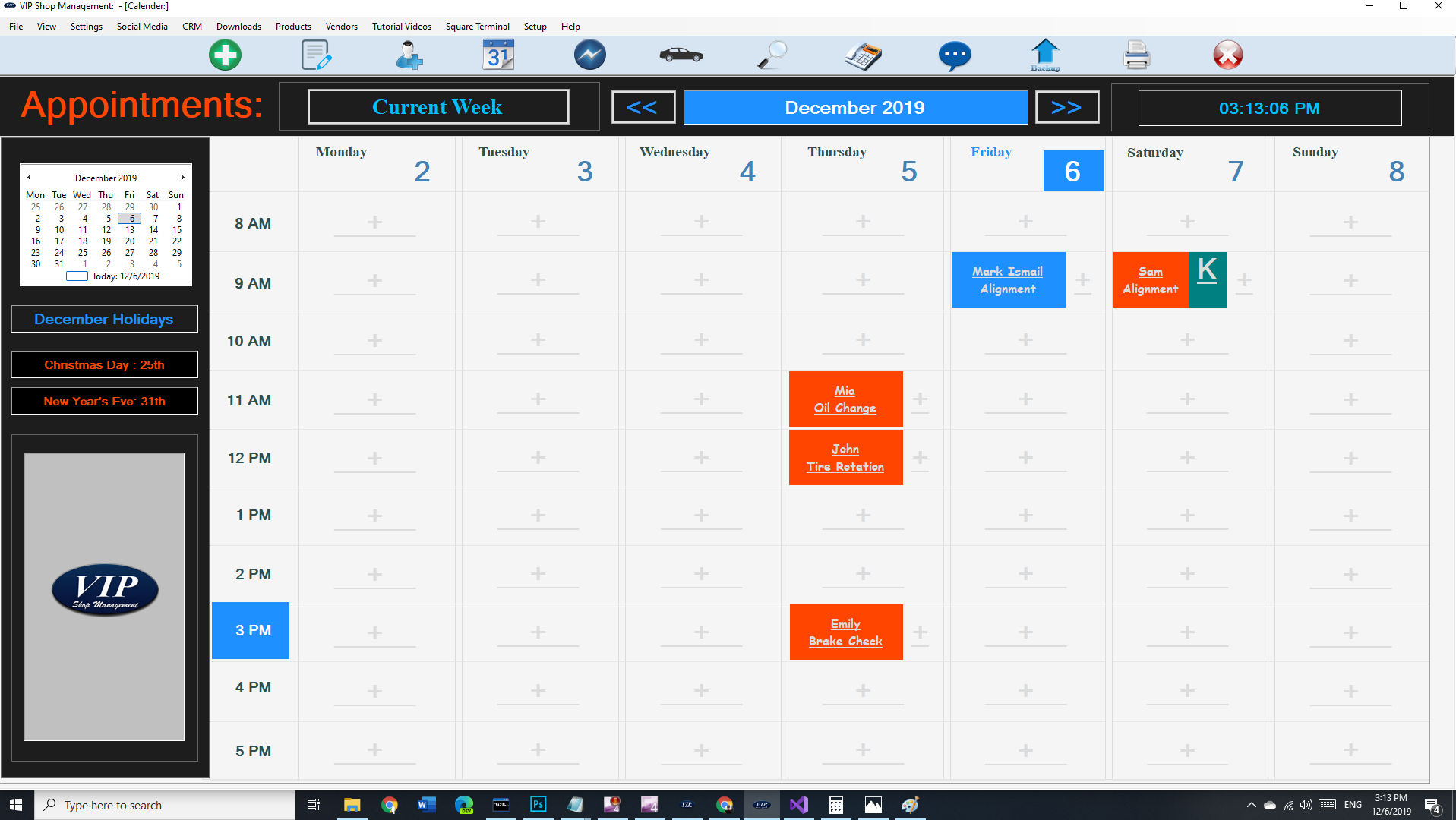Click the printer icon
The image size is (1456, 820).
pos(1136,55)
